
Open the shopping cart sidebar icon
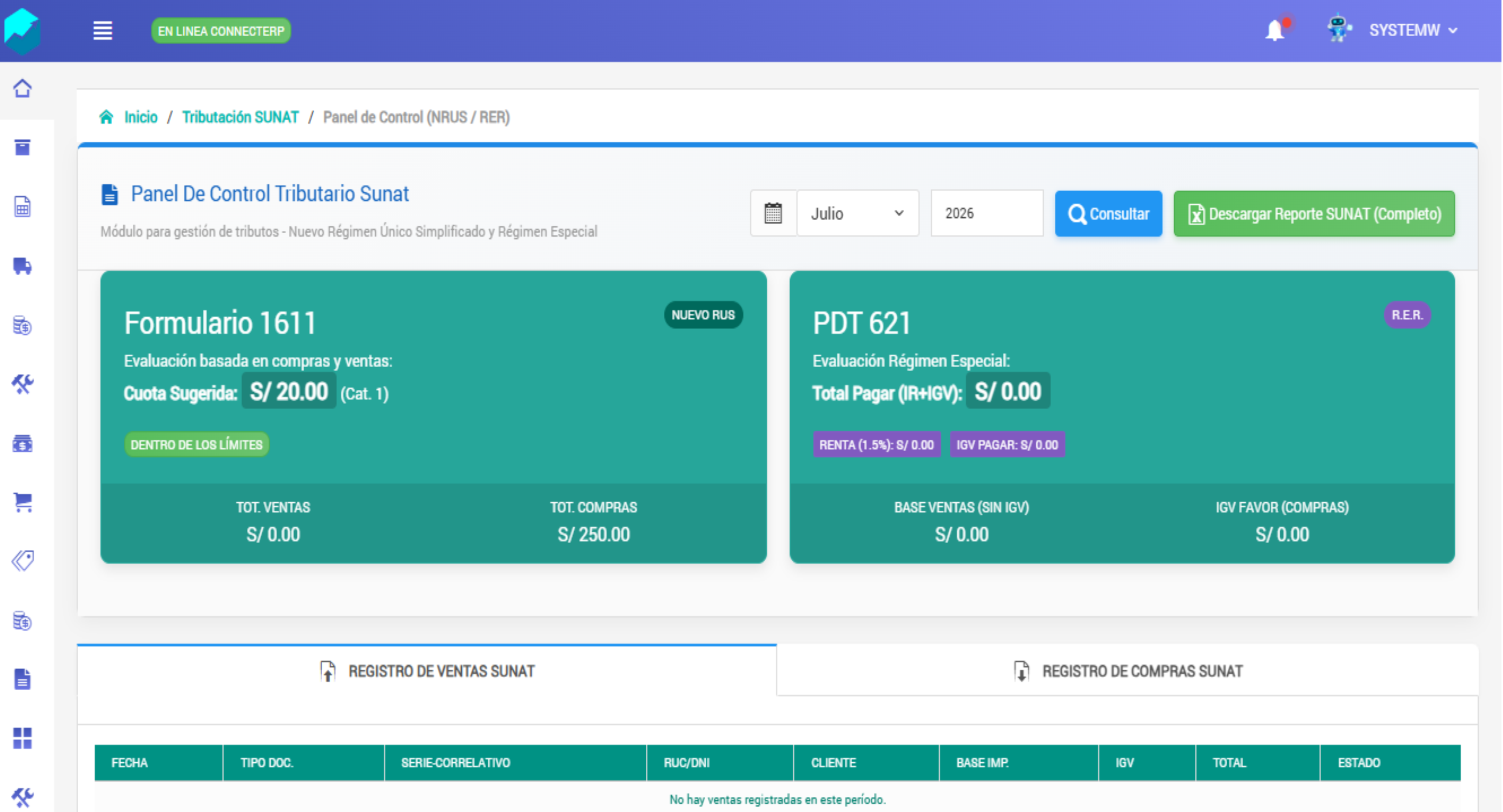tap(22, 502)
